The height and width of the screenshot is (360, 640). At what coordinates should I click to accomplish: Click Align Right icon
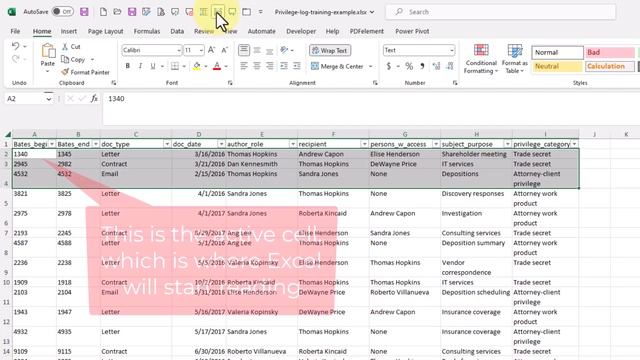[270, 66]
